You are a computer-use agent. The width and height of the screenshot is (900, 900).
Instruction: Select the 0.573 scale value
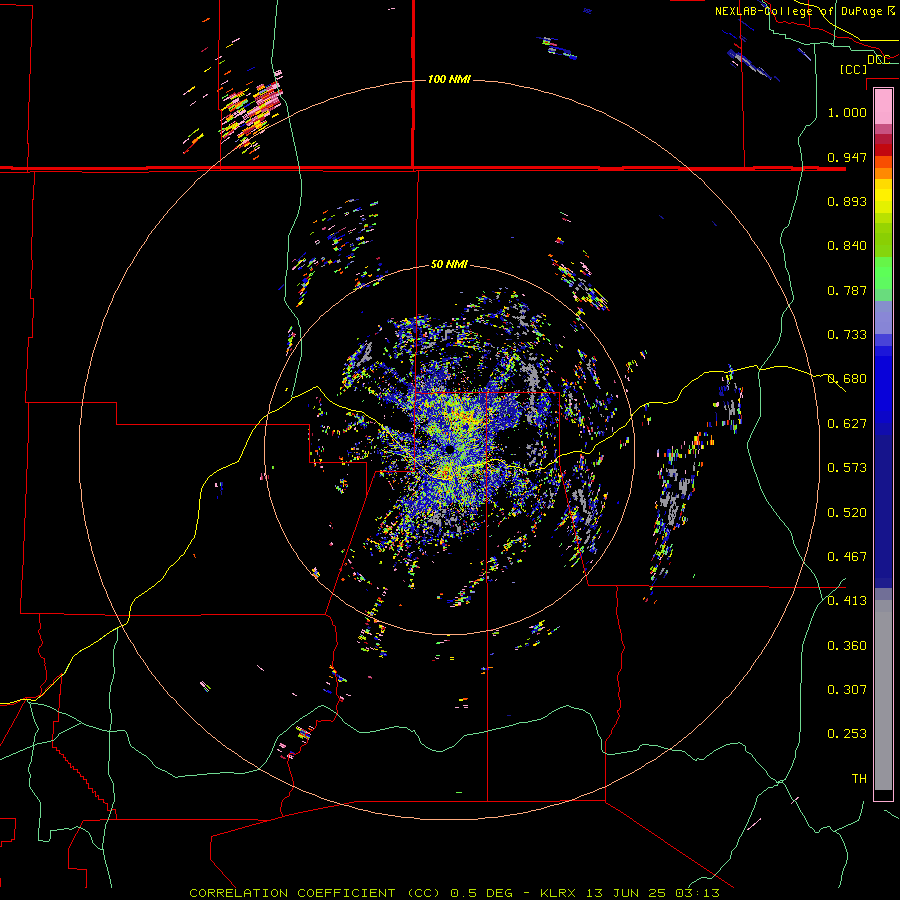click(847, 468)
